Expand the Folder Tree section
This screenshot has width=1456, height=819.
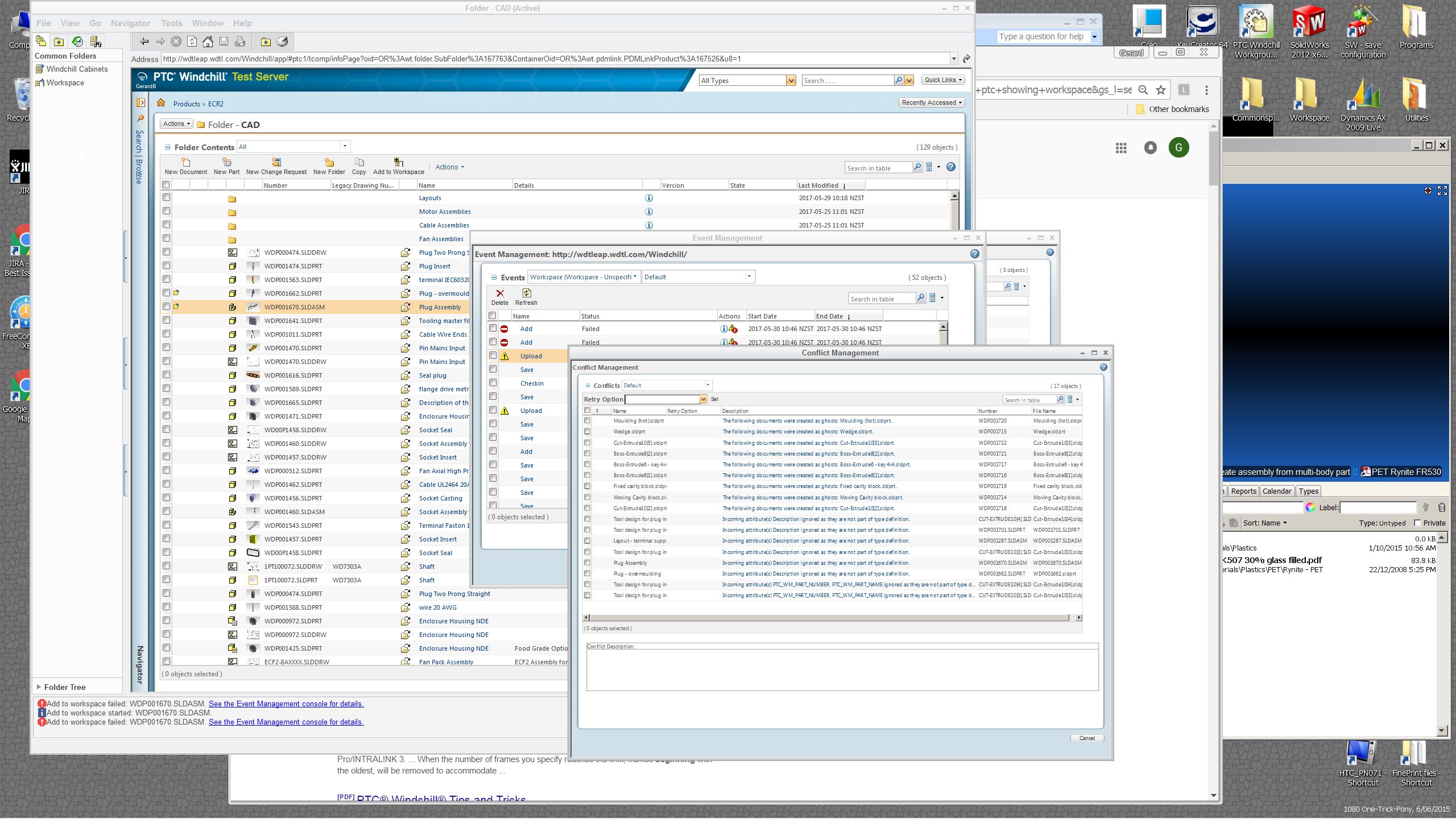pyautogui.click(x=39, y=687)
